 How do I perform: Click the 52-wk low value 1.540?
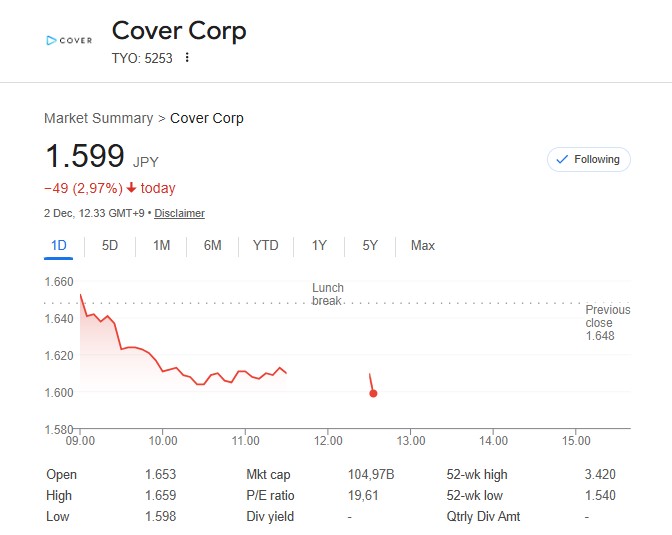pyautogui.click(x=600, y=495)
